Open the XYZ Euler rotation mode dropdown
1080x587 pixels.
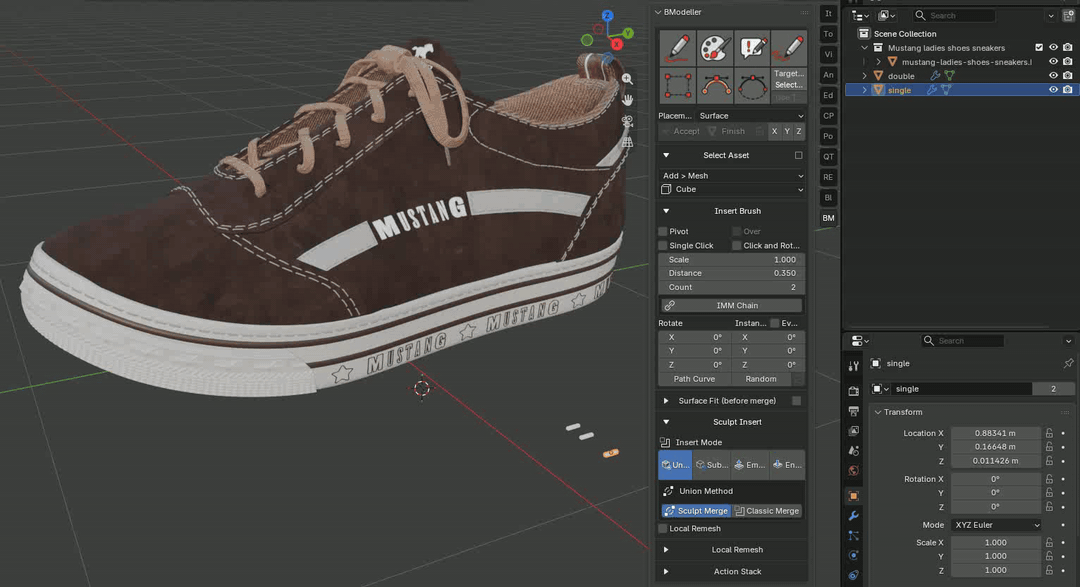click(996, 525)
